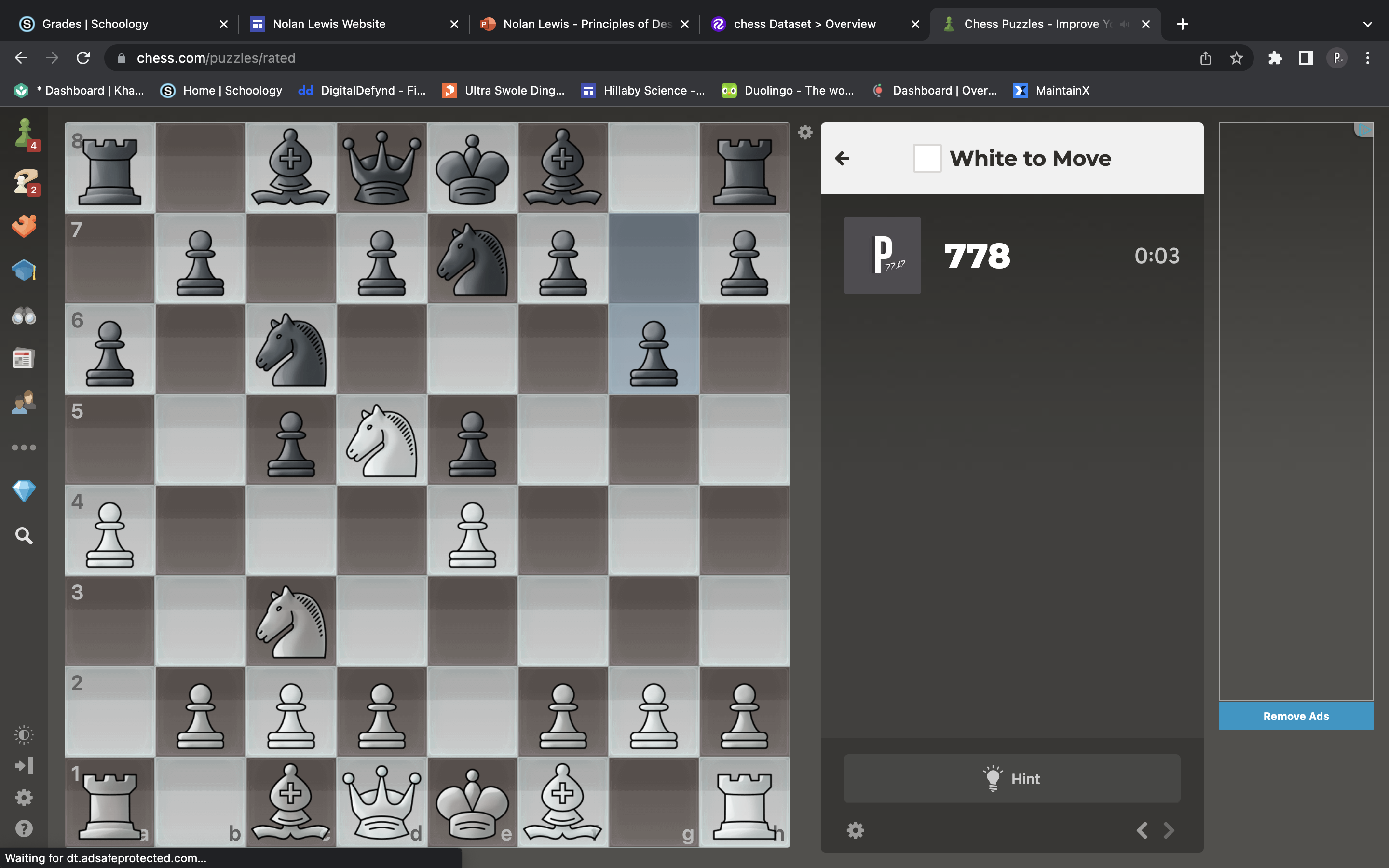
Task: Click the Remove Ads button
Action: pyautogui.click(x=1295, y=716)
